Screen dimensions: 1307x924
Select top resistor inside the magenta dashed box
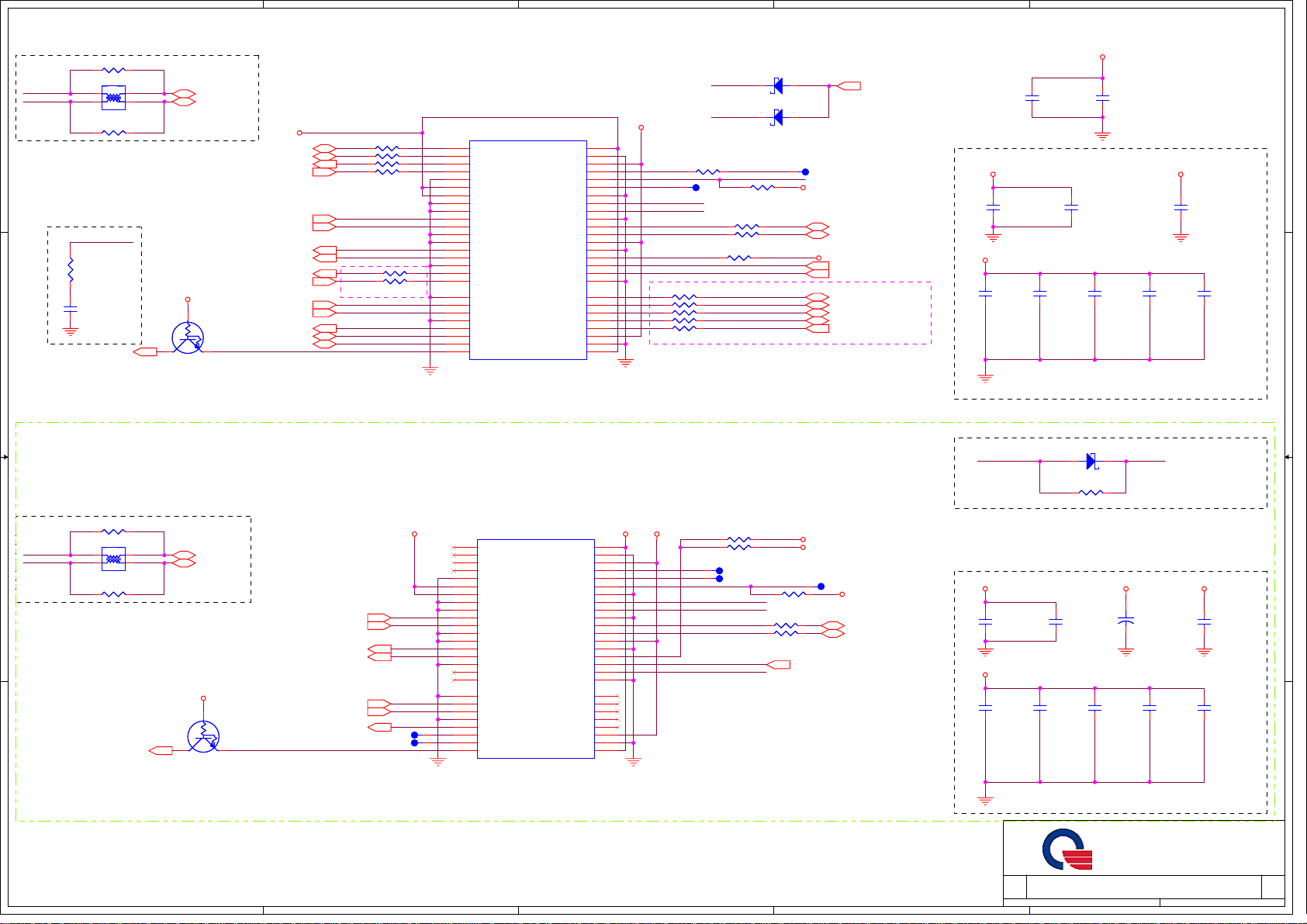click(684, 296)
